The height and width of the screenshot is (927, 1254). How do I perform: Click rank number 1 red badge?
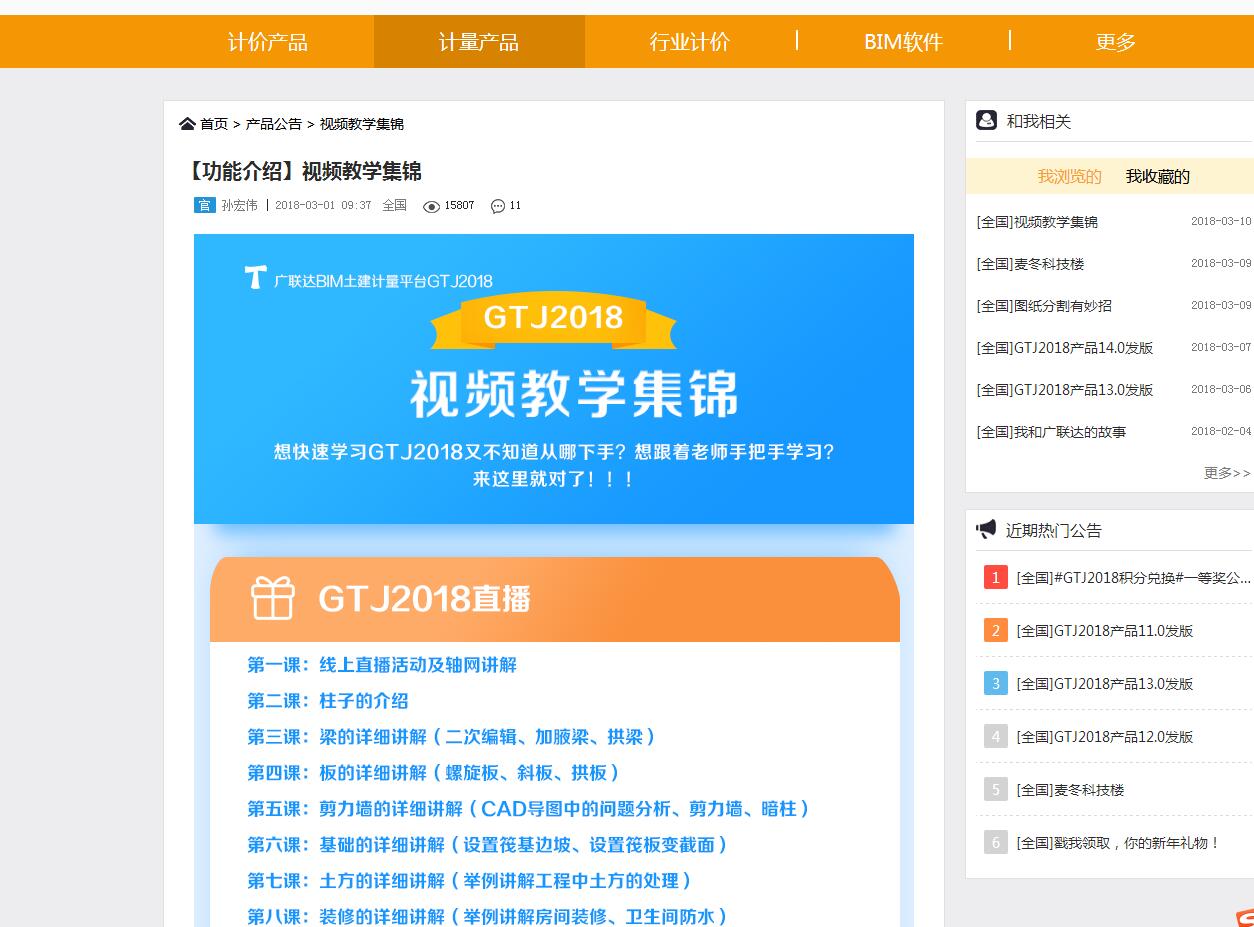[996, 577]
